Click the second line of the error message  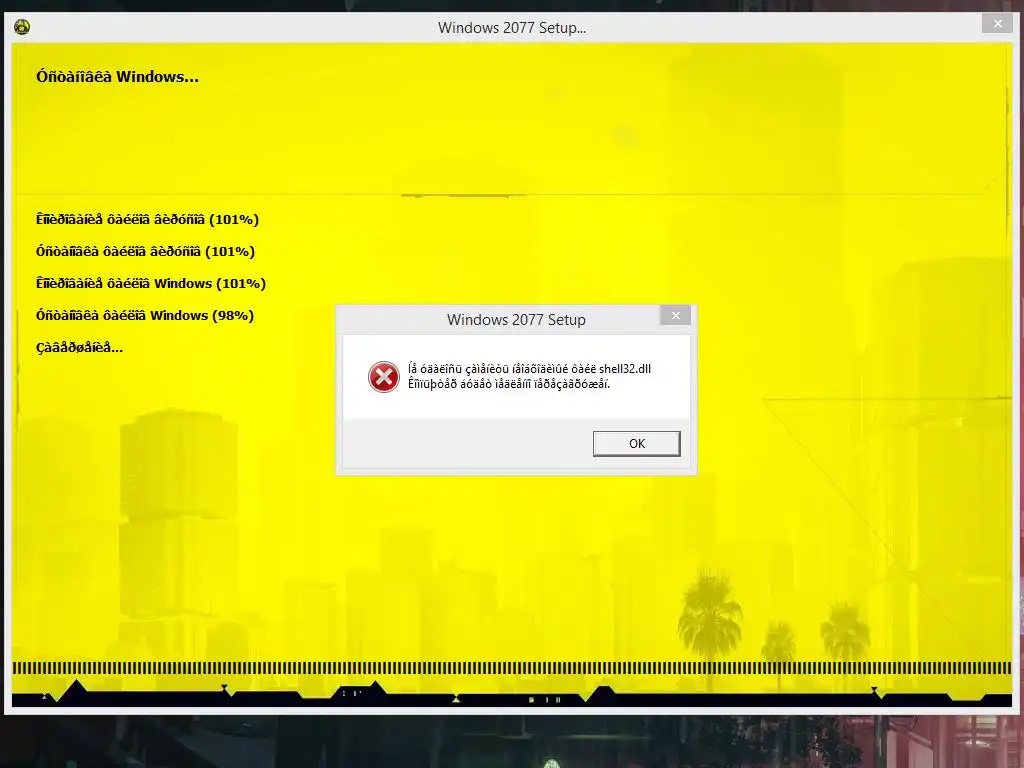tap(509, 384)
